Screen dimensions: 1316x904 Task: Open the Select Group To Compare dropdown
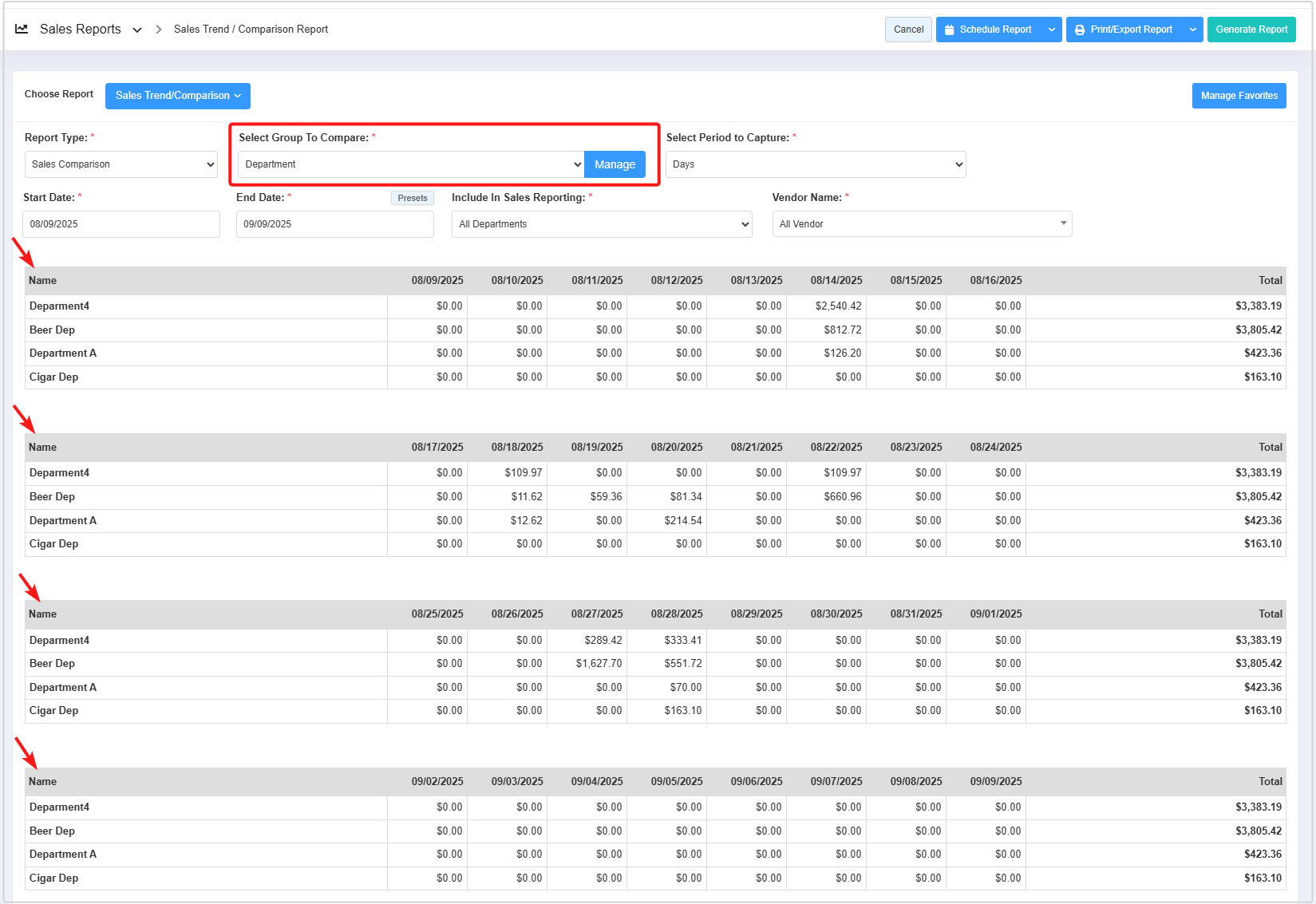411,164
